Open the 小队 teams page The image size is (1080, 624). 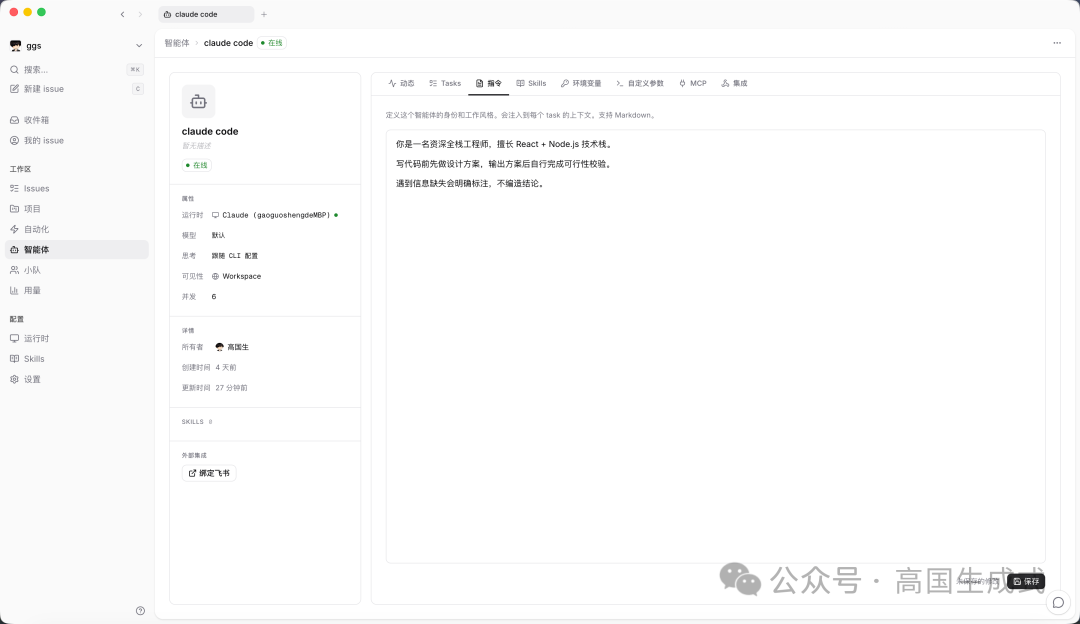coord(76,270)
